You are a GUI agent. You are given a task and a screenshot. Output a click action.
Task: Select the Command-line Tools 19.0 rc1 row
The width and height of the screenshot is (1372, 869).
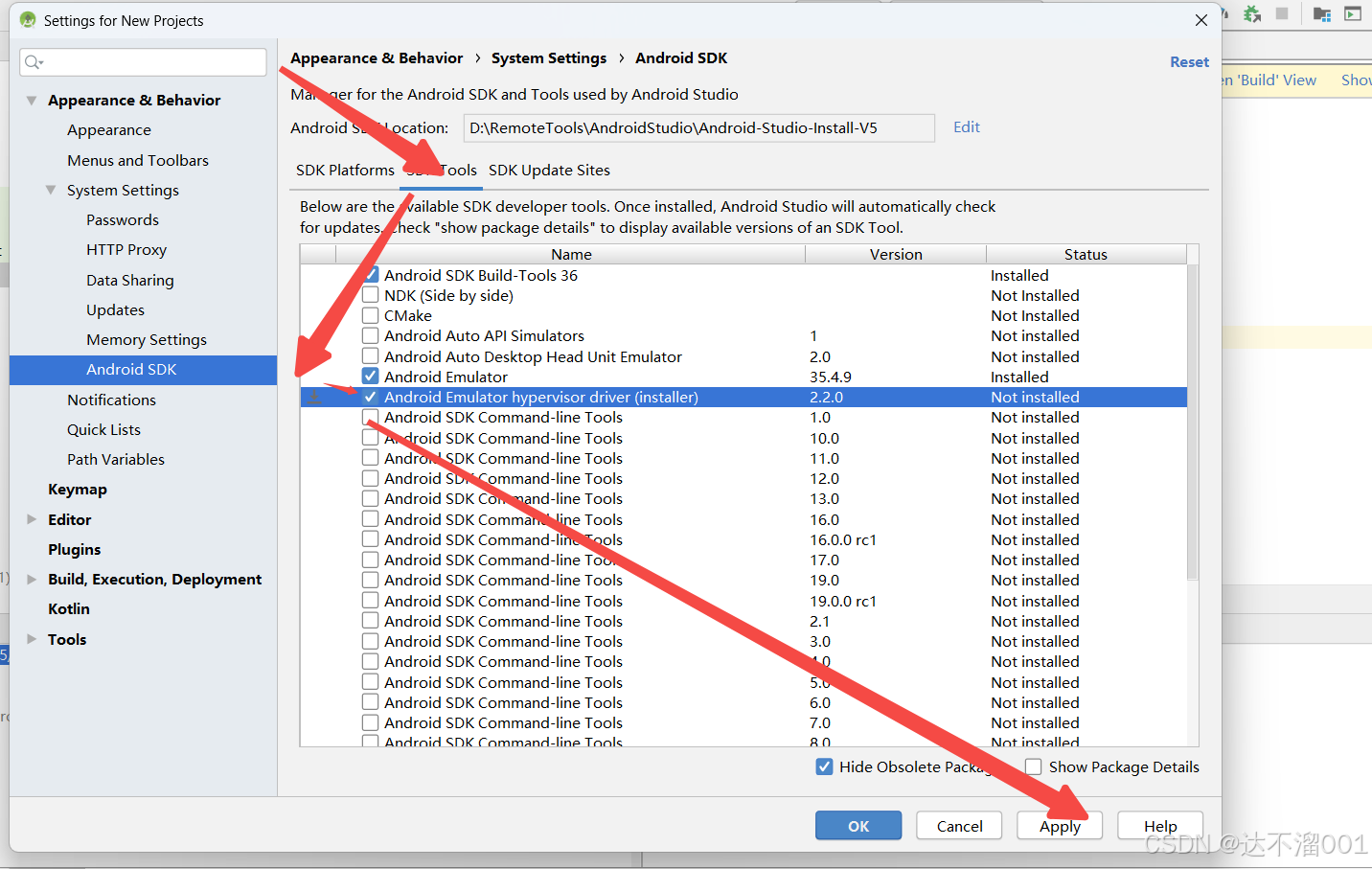(743, 601)
